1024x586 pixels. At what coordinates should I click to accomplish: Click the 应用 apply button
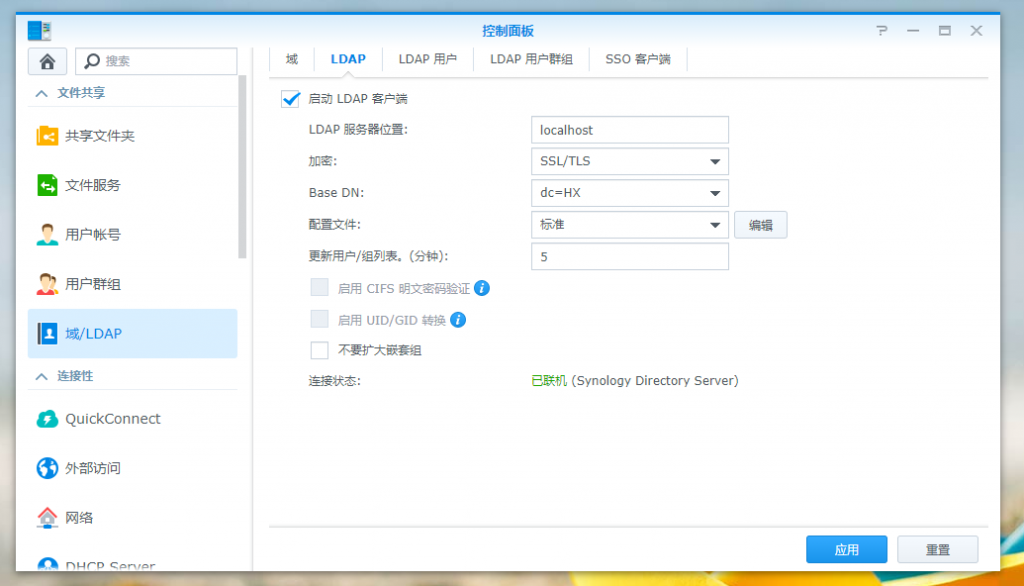click(x=846, y=549)
